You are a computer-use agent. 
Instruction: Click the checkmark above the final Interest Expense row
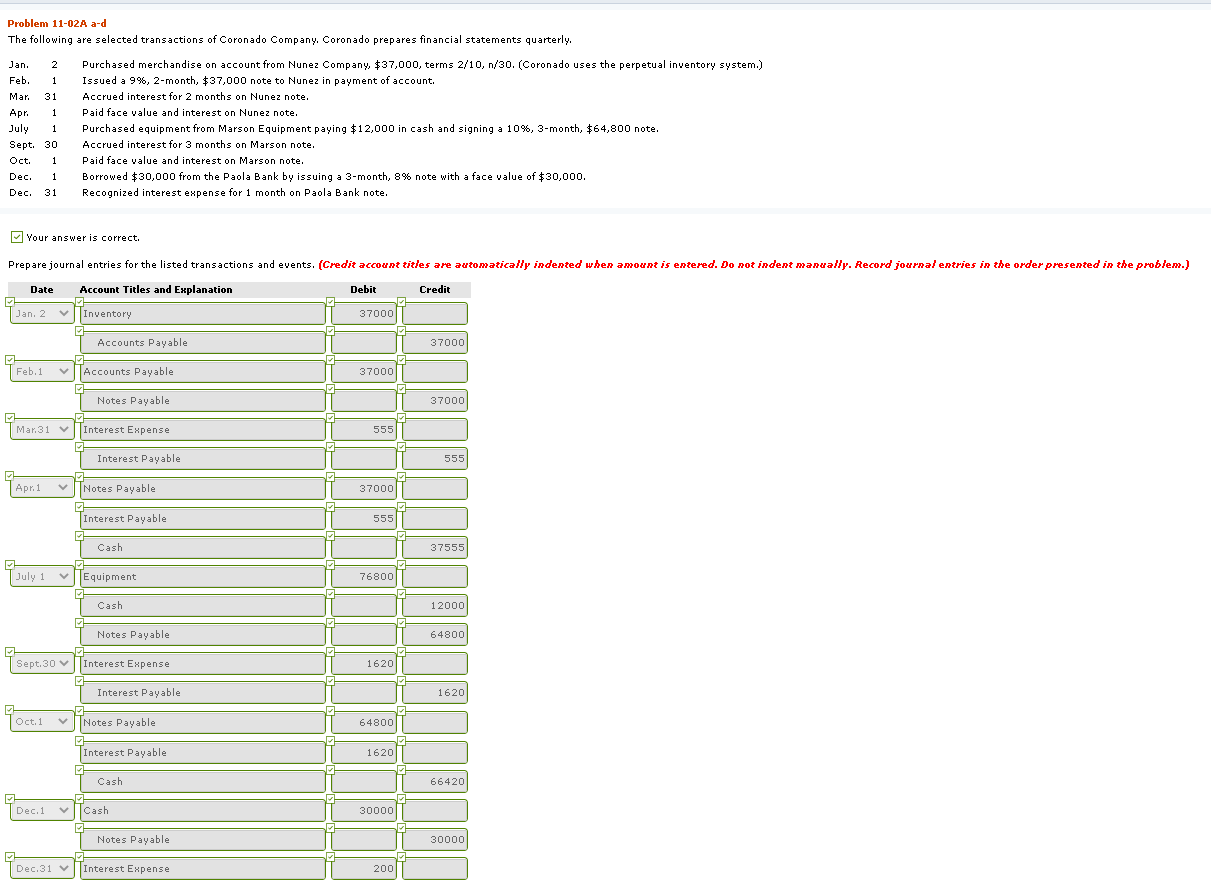pyautogui.click(x=80, y=859)
